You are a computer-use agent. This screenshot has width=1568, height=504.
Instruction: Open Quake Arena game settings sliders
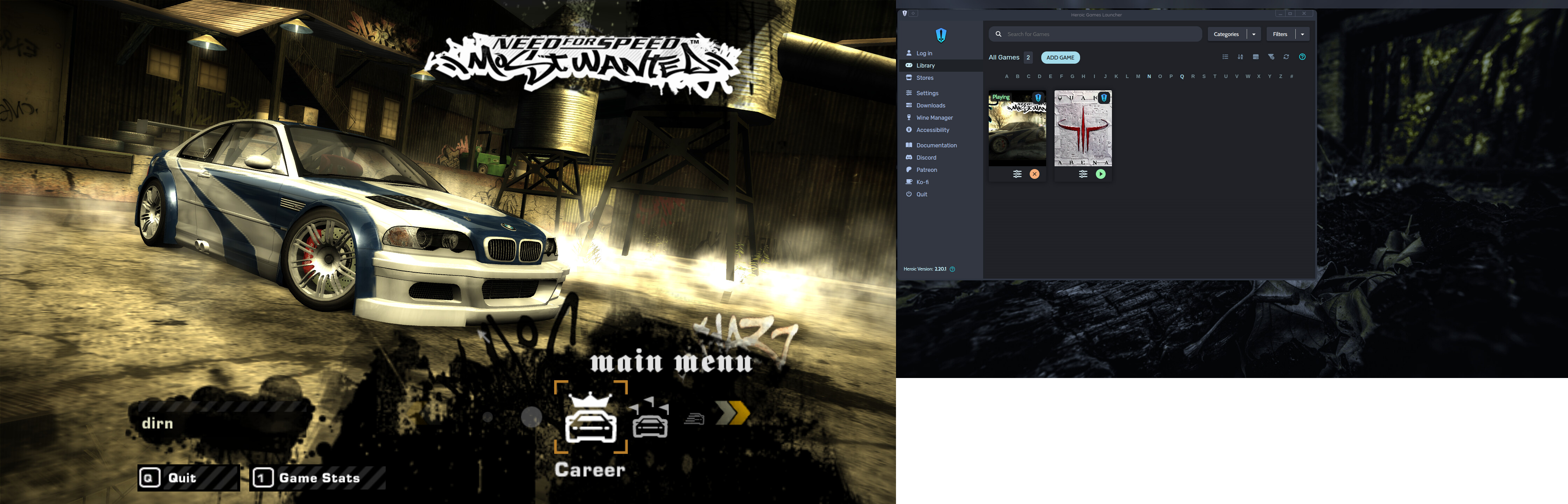1083,174
